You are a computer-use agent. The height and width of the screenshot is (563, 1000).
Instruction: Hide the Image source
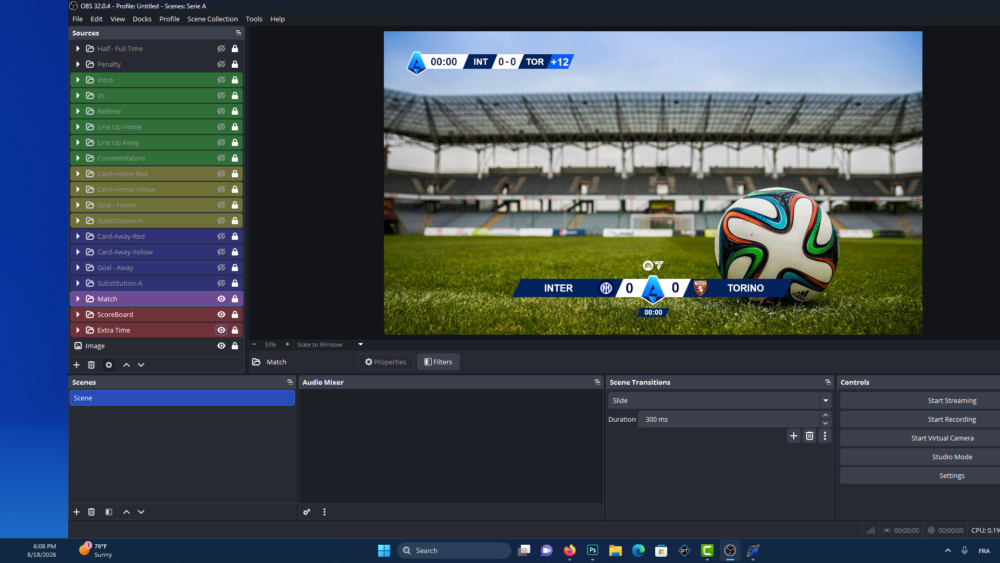(221, 346)
